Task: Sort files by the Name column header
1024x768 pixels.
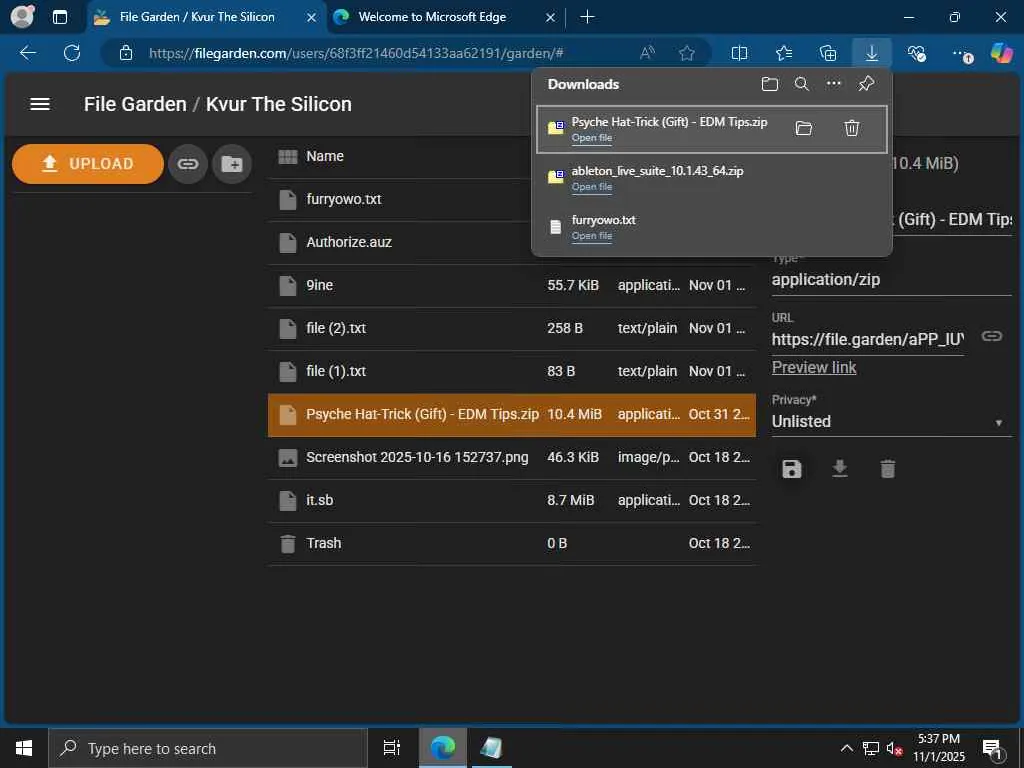Action: (x=325, y=156)
